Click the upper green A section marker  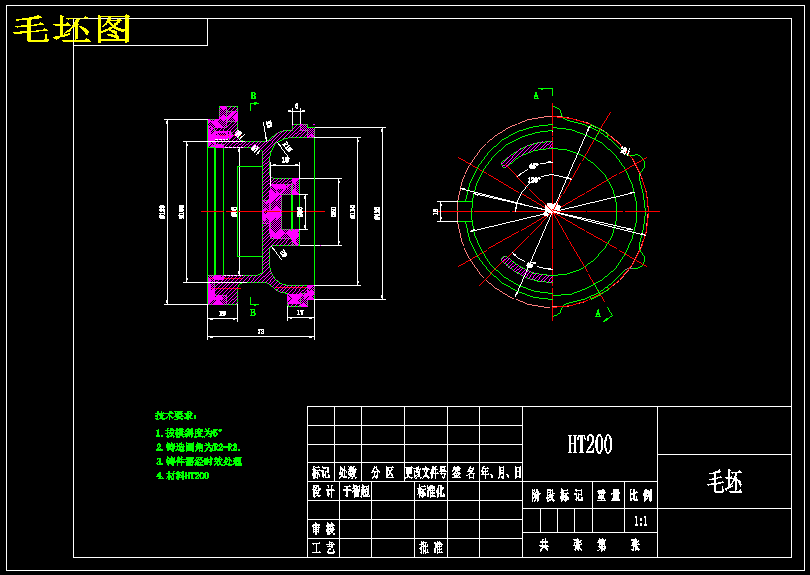pos(536,96)
